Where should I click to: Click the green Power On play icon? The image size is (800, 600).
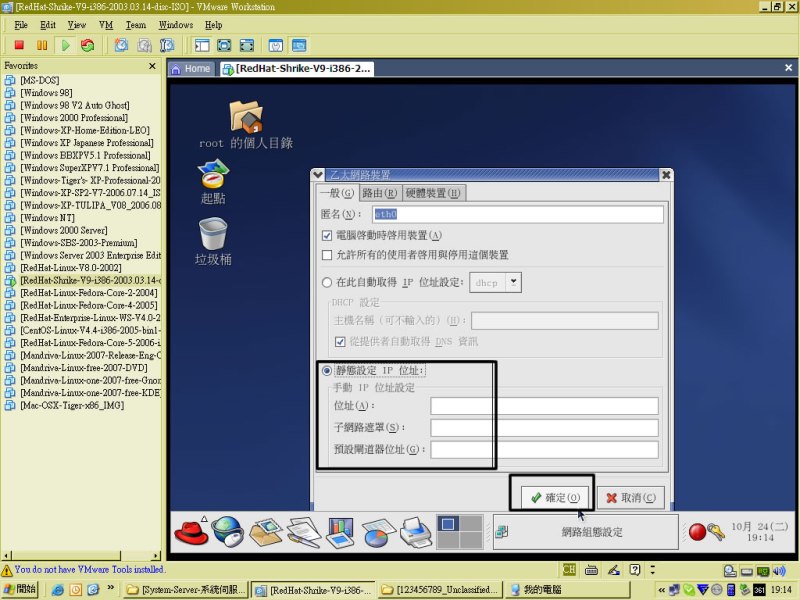point(65,45)
